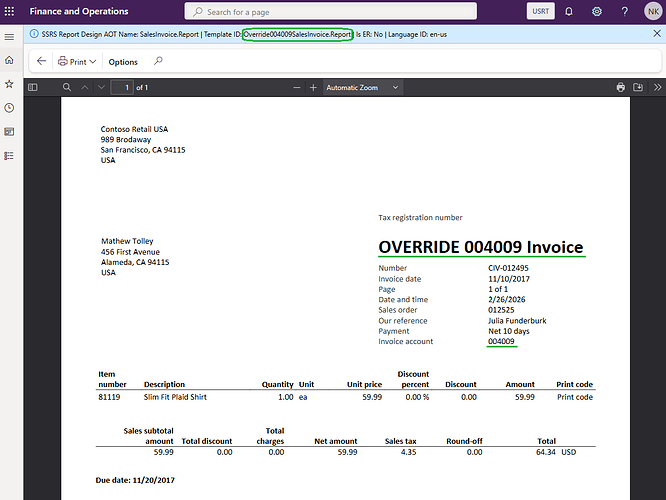Go to Home in the sidebar
This screenshot has height=500, width=666.
click(x=9, y=60)
